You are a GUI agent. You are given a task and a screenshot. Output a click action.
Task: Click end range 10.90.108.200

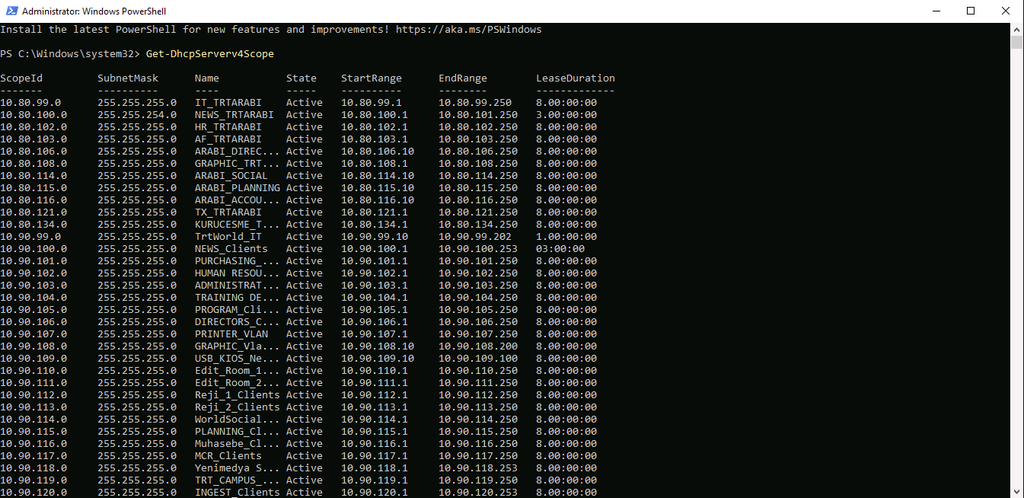pyautogui.click(x=478, y=346)
